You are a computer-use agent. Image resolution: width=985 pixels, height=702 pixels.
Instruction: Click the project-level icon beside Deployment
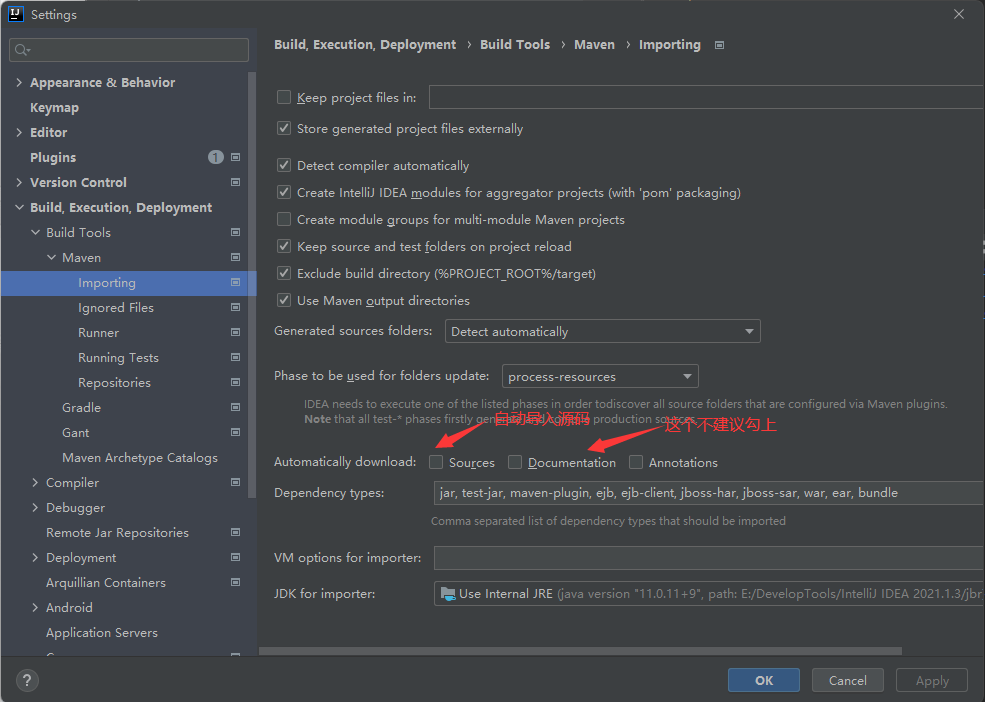pos(236,557)
